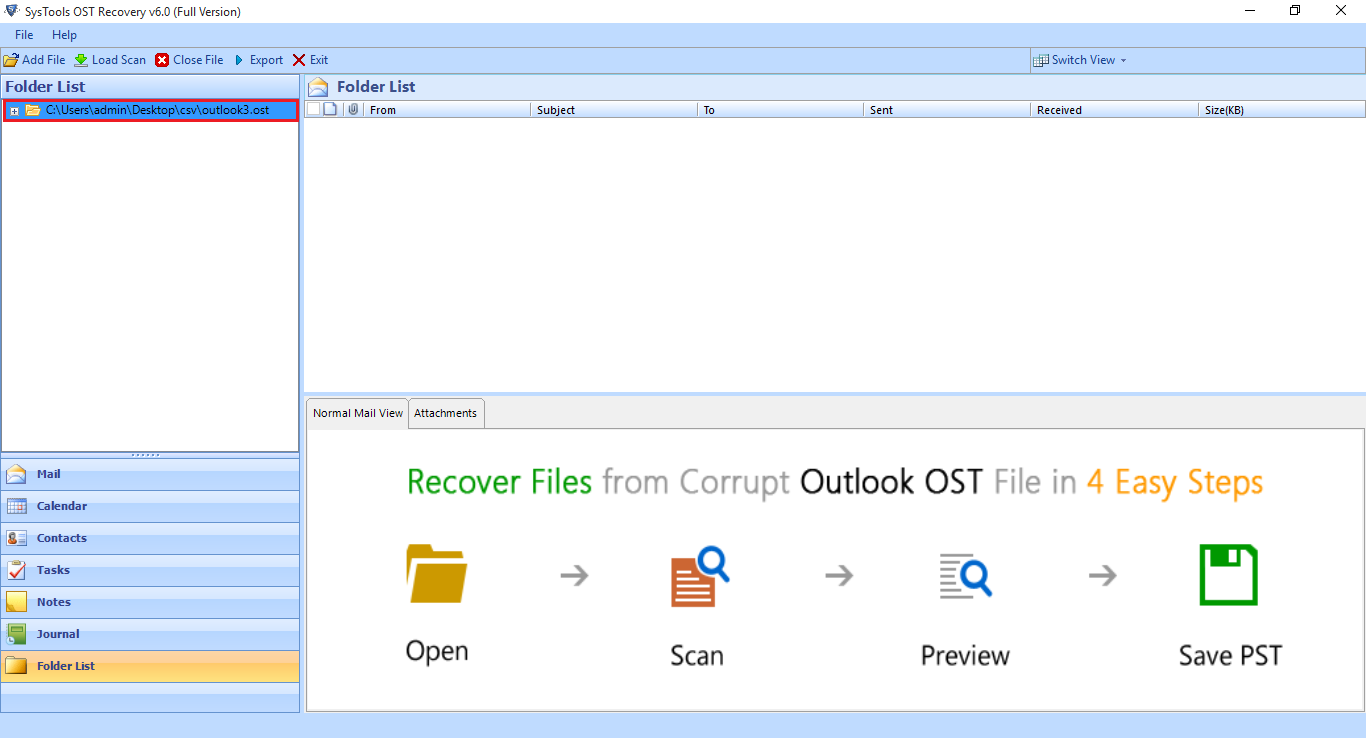Image resolution: width=1366 pixels, height=738 pixels.
Task: Click the item type column header icon
Action: point(330,109)
